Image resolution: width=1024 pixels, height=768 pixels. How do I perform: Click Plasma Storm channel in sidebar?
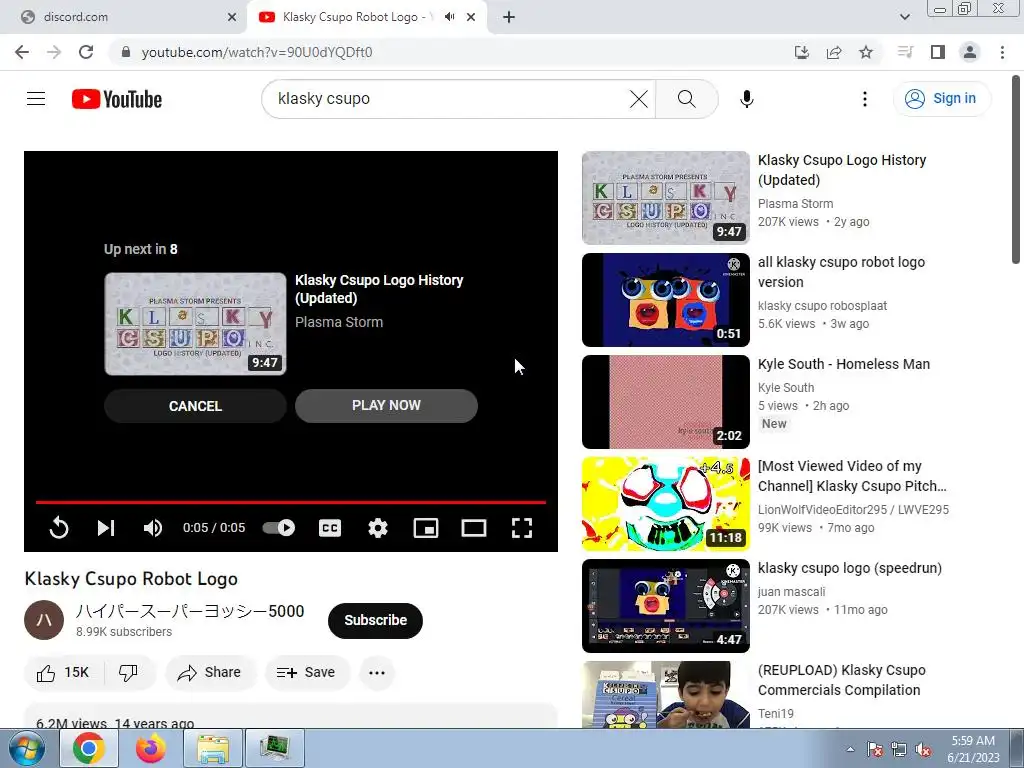coord(795,204)
